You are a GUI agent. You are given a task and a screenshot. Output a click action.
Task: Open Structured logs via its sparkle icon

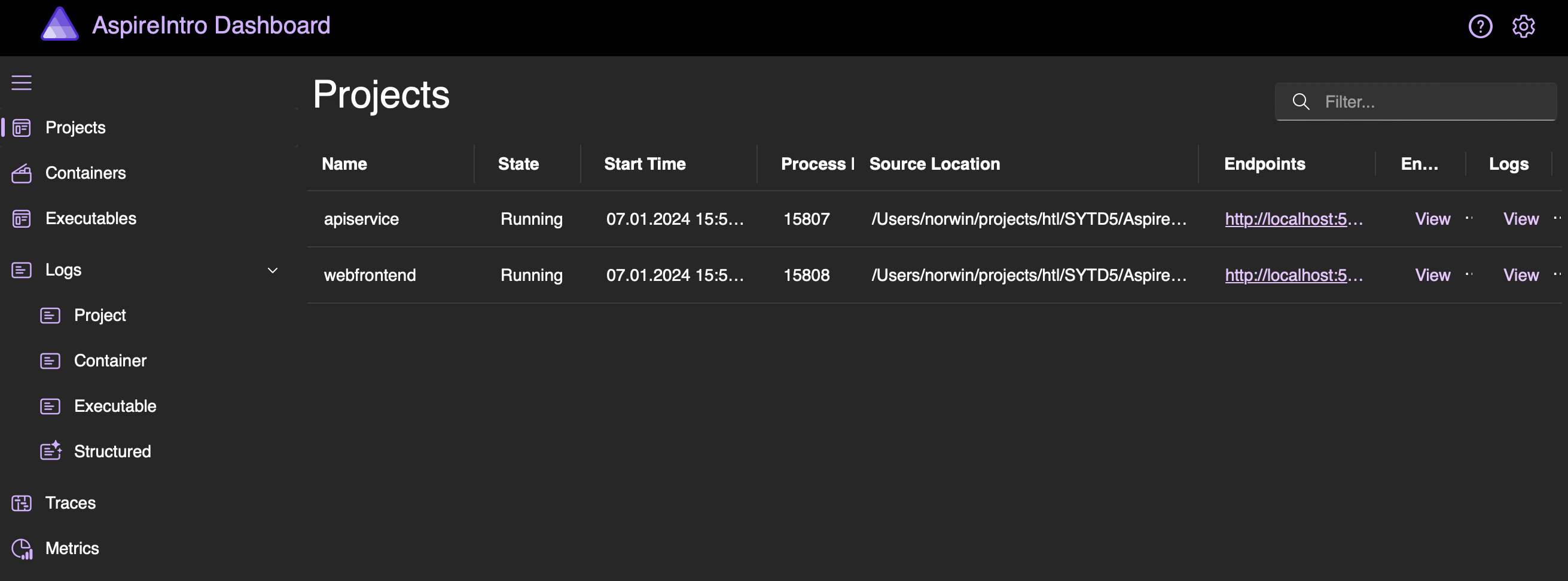51,451
